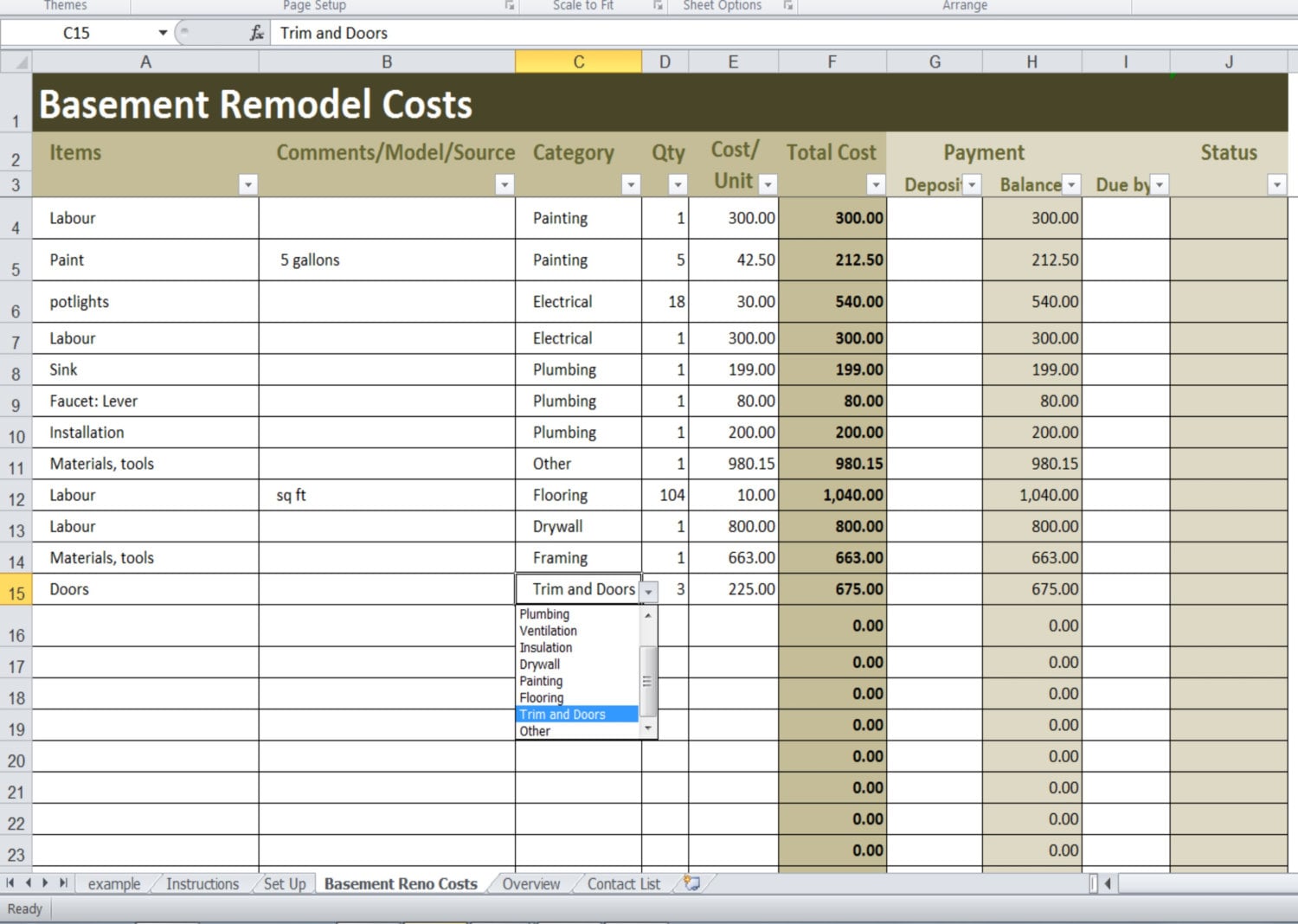
Task: Click the Insert Worksheet icon after Contact List
Action: tap(691, 883)
